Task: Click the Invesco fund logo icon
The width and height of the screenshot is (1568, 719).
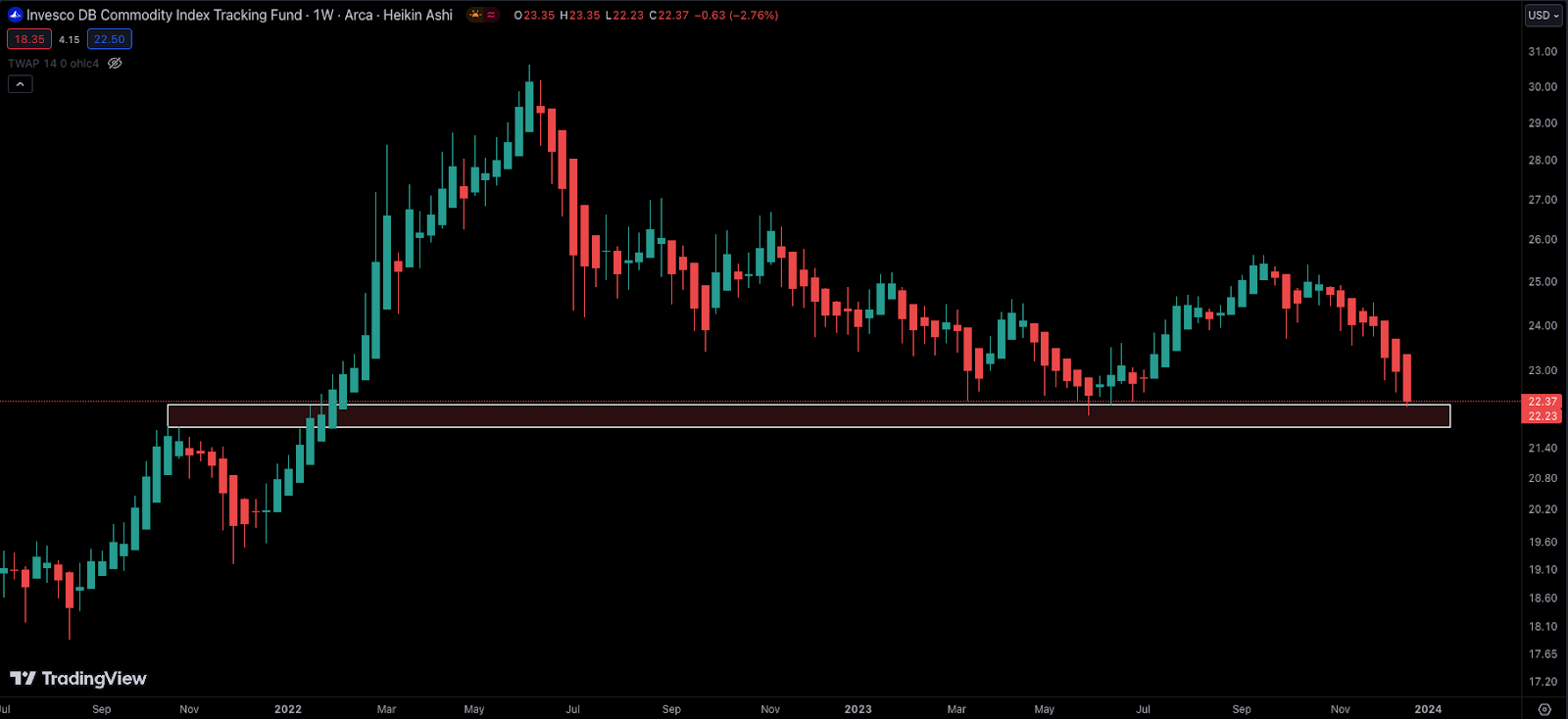Action: tap(15, 15)
